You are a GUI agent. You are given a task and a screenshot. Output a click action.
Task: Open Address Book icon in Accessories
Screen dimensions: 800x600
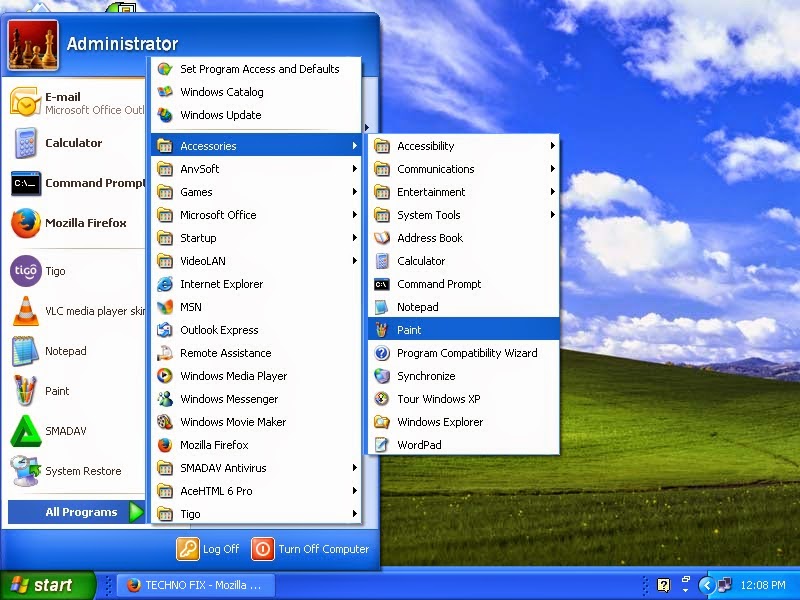pyautogui.click(x=382, y=238)
